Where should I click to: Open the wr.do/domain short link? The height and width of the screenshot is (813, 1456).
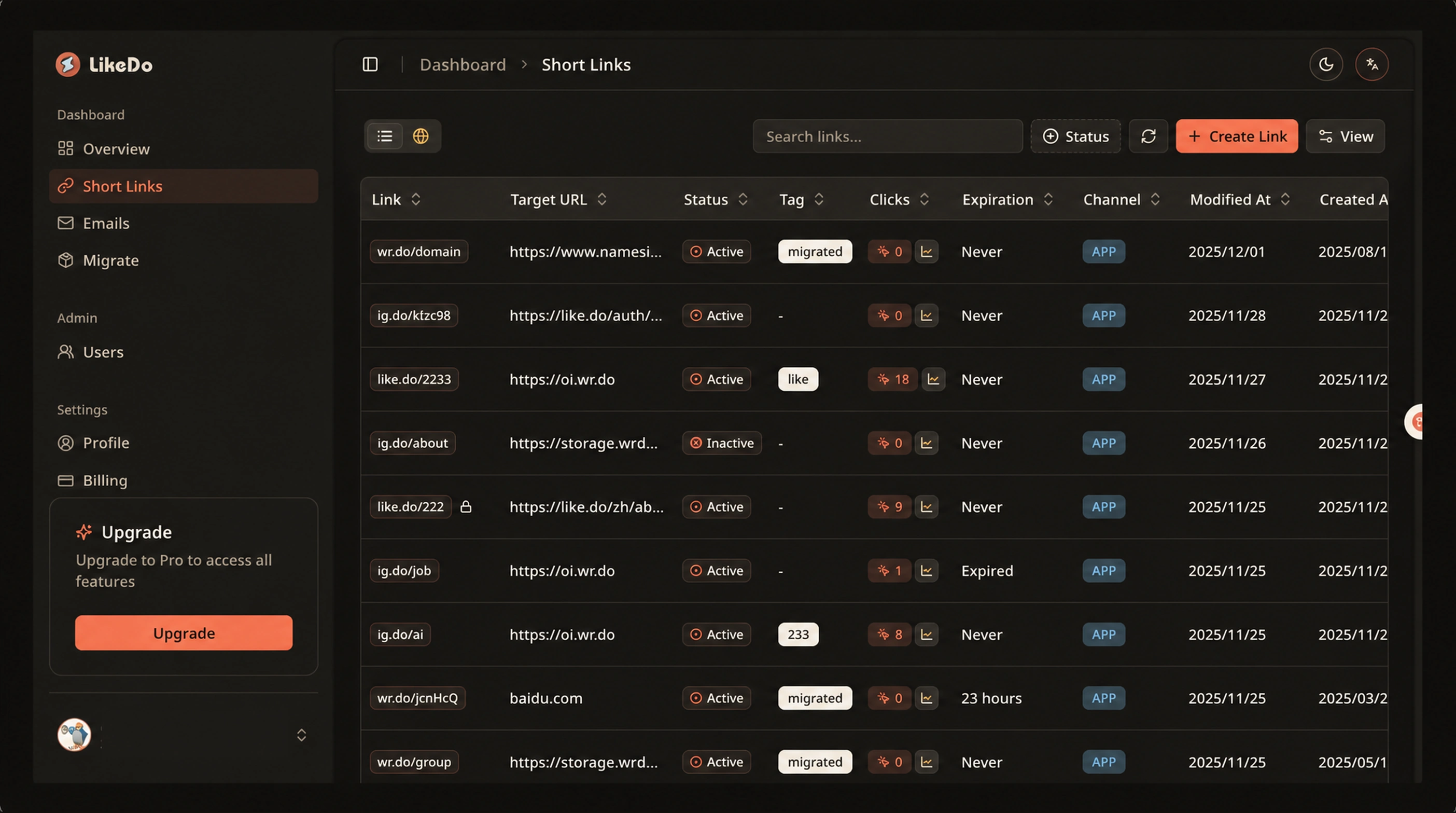(419, 252)
